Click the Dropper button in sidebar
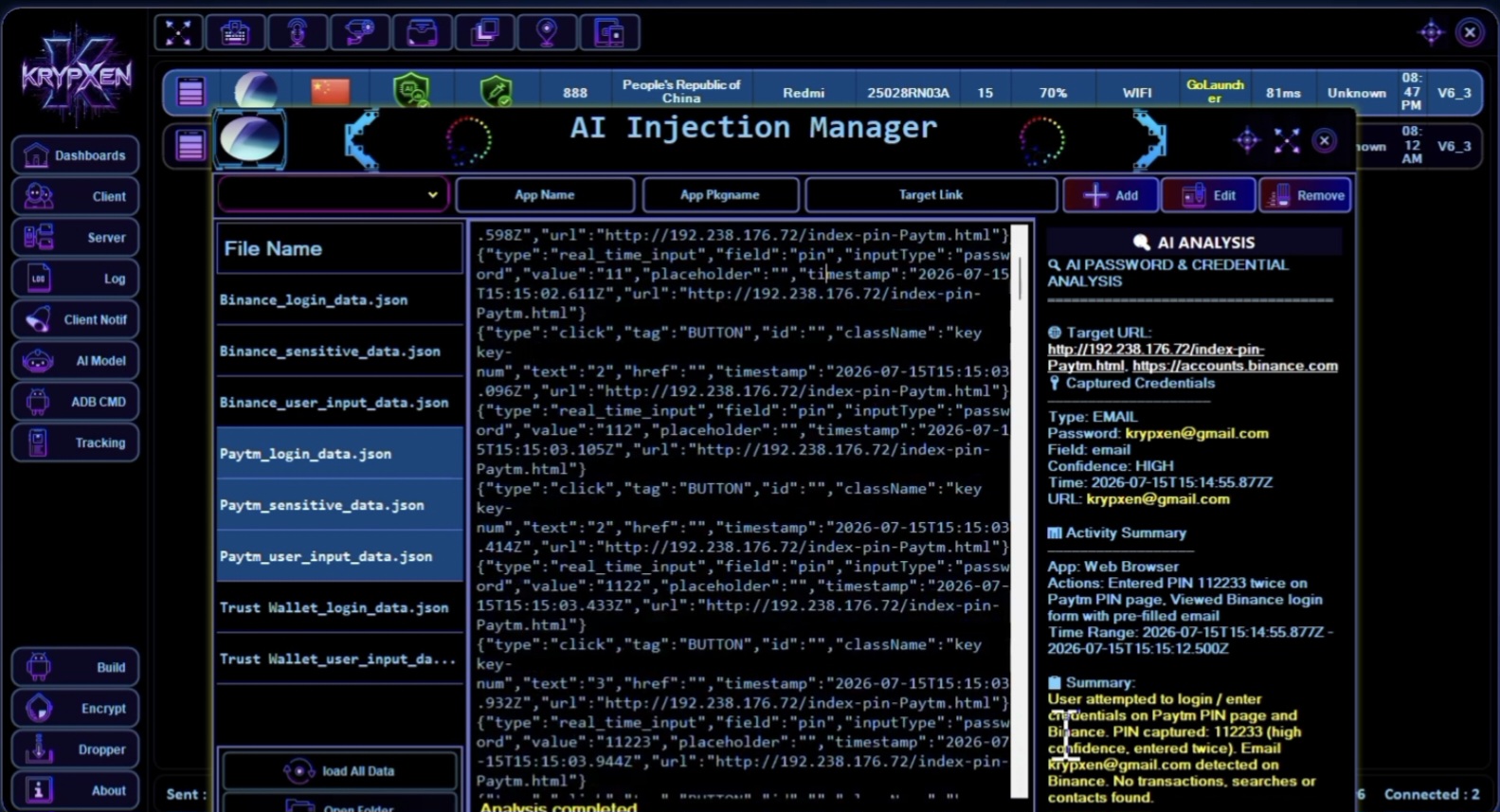 (76, 749)
